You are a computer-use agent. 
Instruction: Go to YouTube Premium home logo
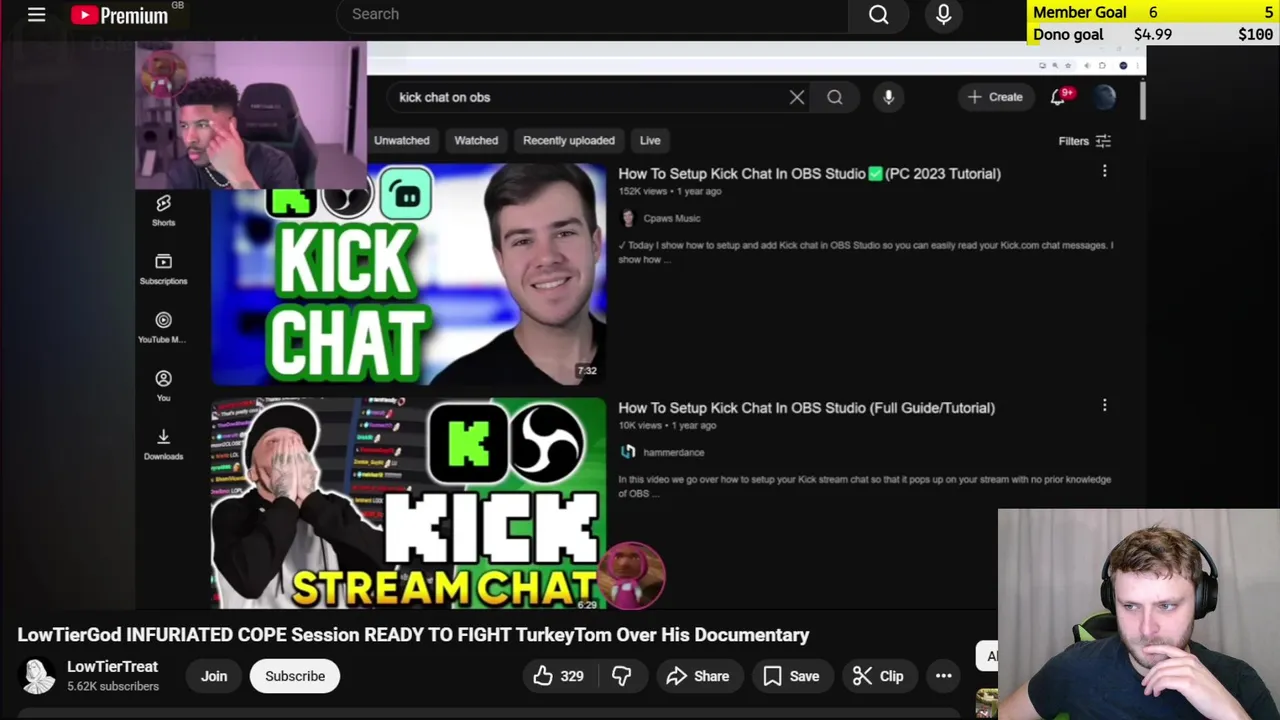120,15
